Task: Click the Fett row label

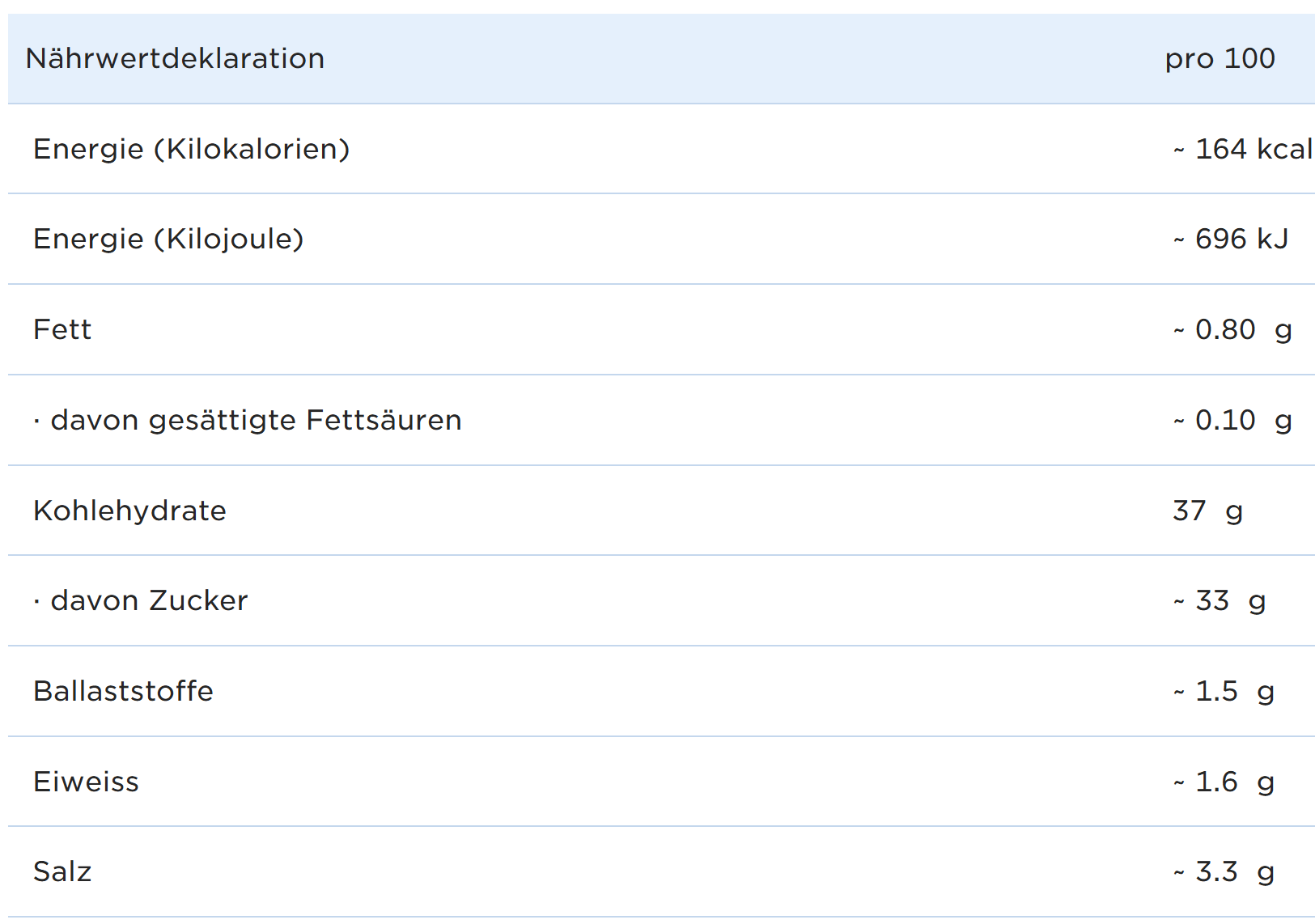Action: coord(62,330)
